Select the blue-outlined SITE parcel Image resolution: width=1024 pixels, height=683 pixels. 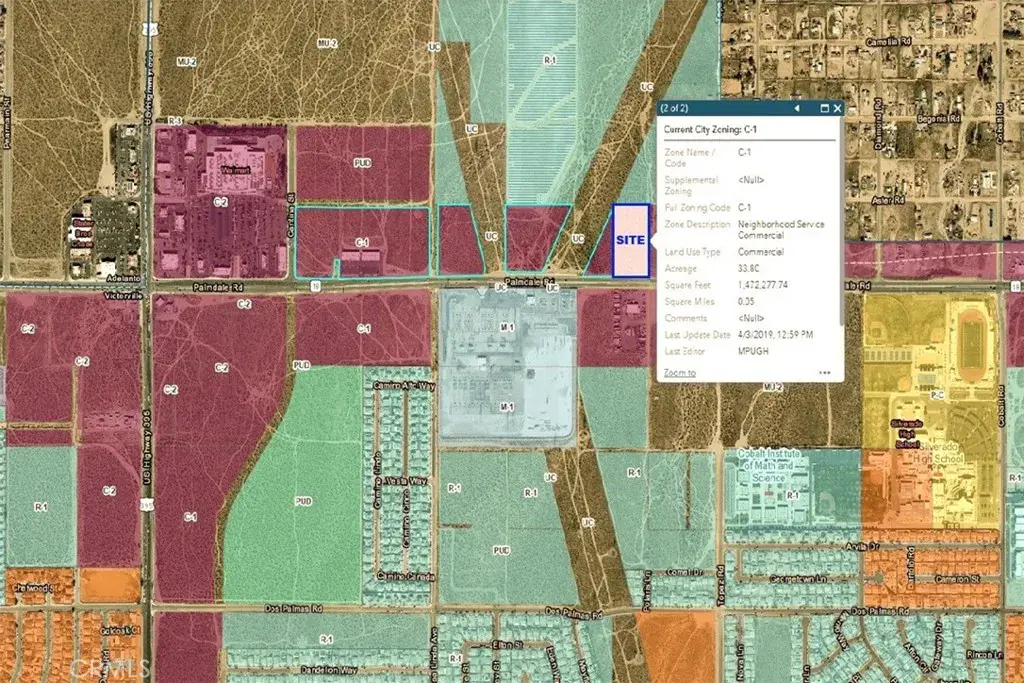[x=630, y=241]
